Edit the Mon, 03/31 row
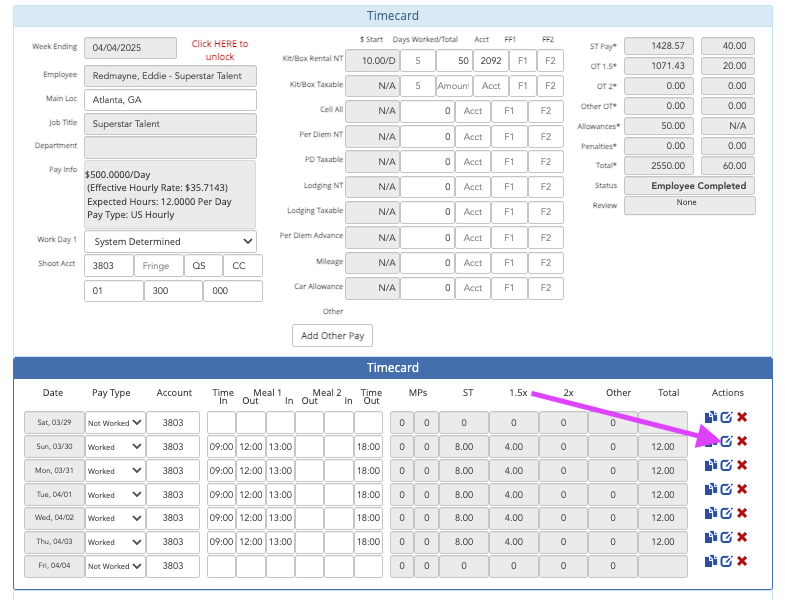Screen dimensions: 785x600 (726, 465)
